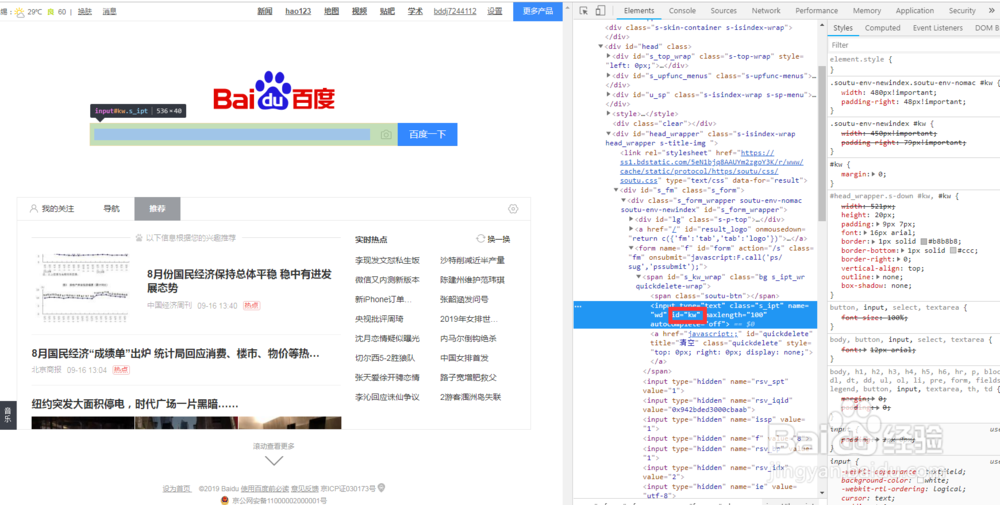1000x505 pixels.
Task: Open the feed settings hexagon icon
Action: (513, 209)
